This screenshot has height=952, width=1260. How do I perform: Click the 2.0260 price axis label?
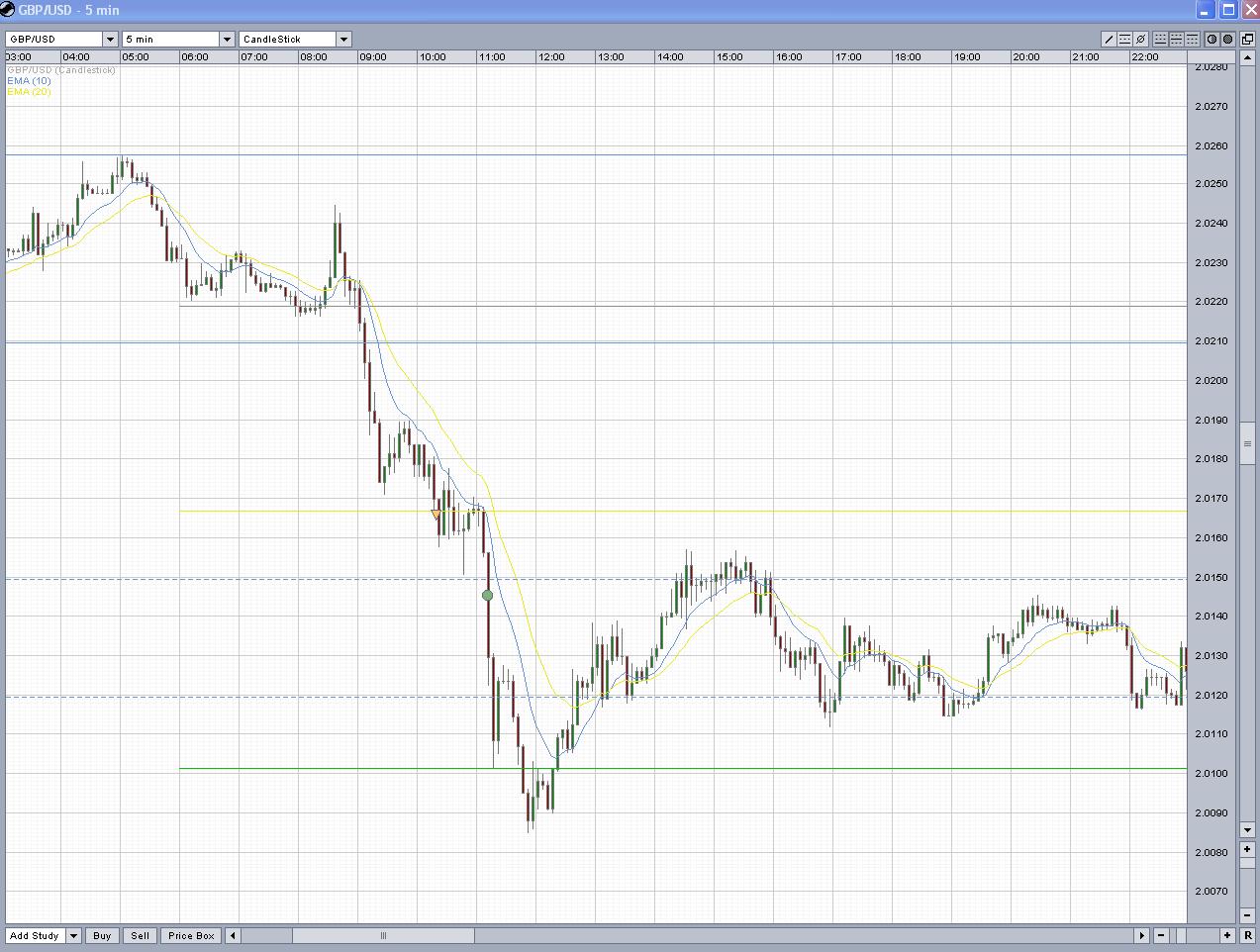1211,145
